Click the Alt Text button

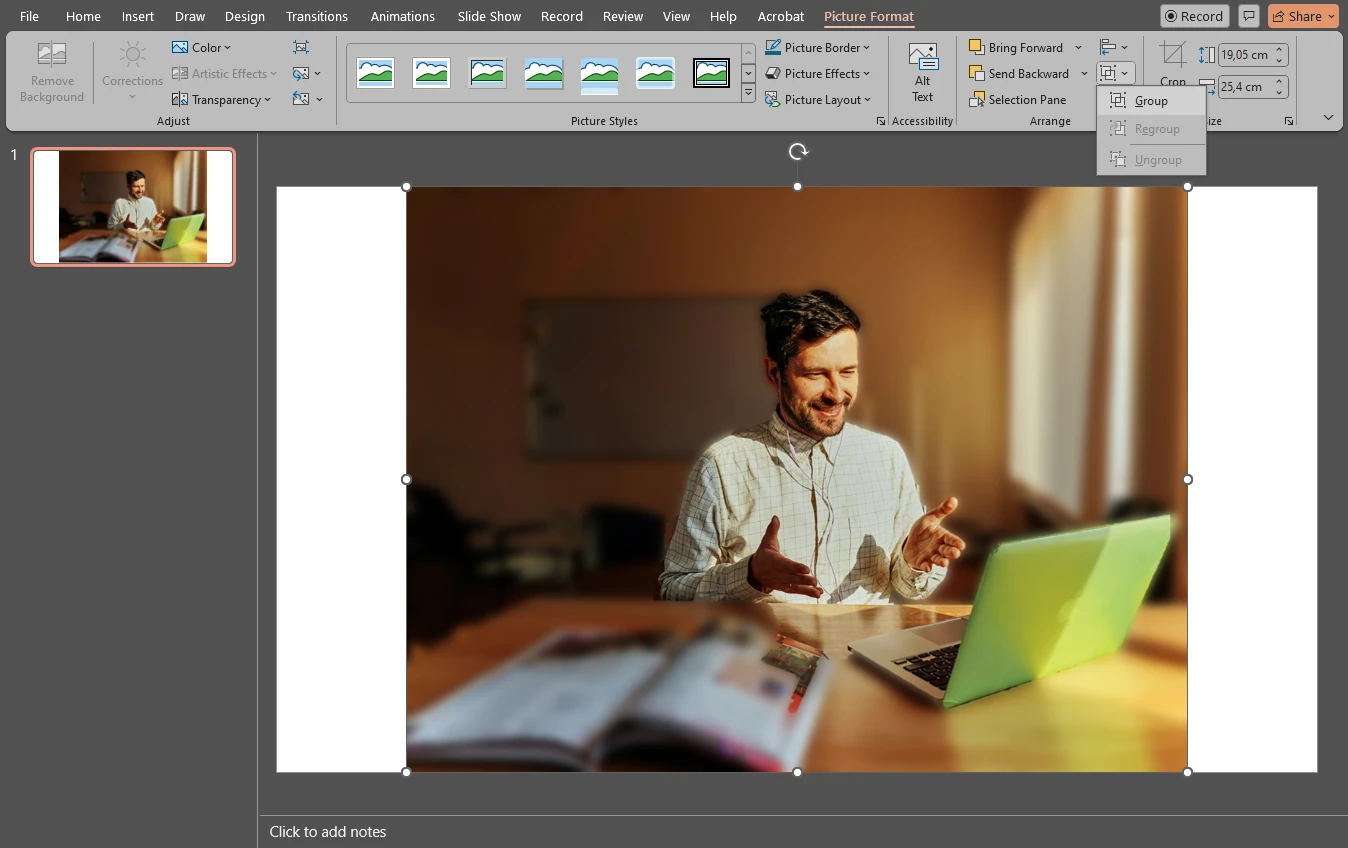922,73
